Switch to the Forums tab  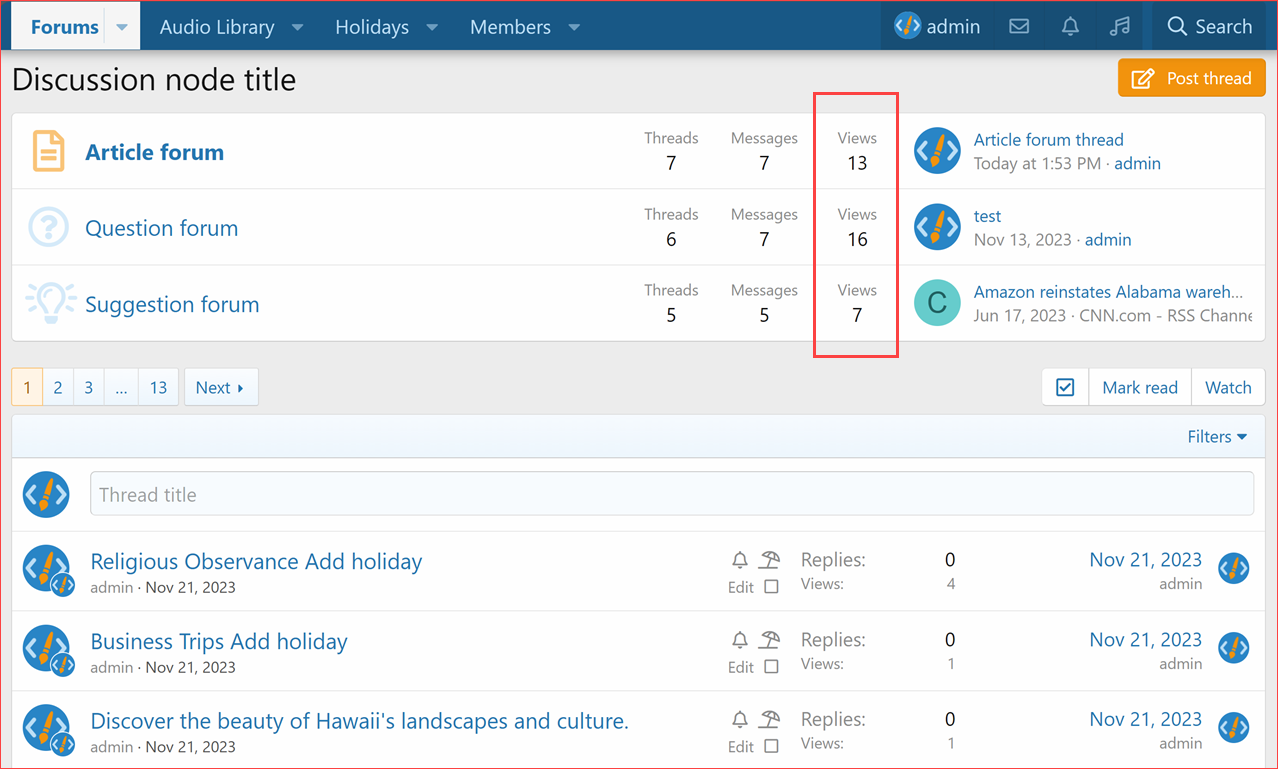point(64,26)
